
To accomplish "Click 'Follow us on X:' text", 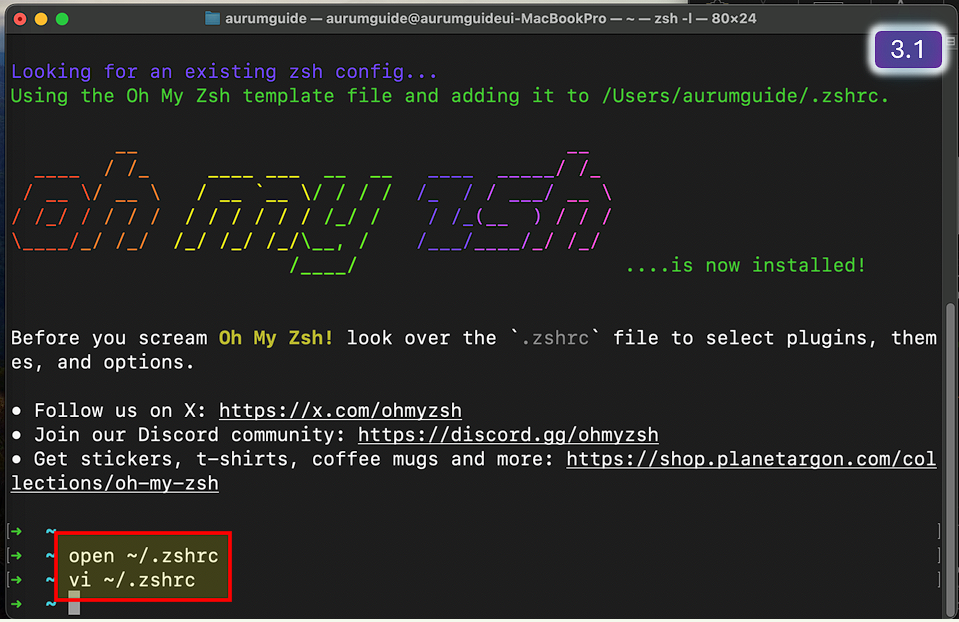I will (x=120, y=410).
